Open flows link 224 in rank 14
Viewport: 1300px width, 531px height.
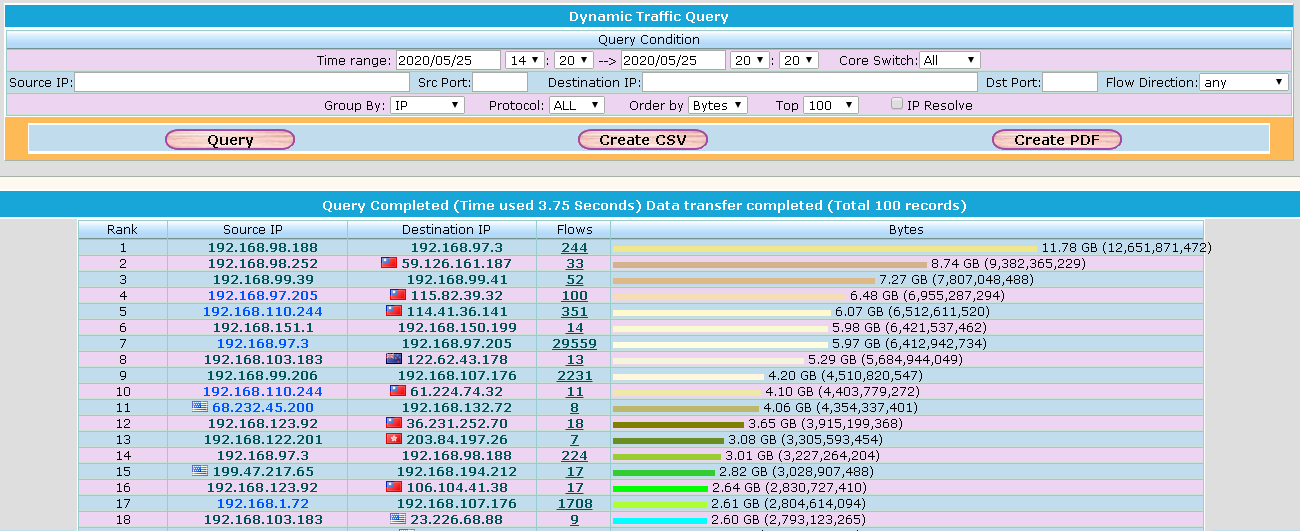[574, 455]
